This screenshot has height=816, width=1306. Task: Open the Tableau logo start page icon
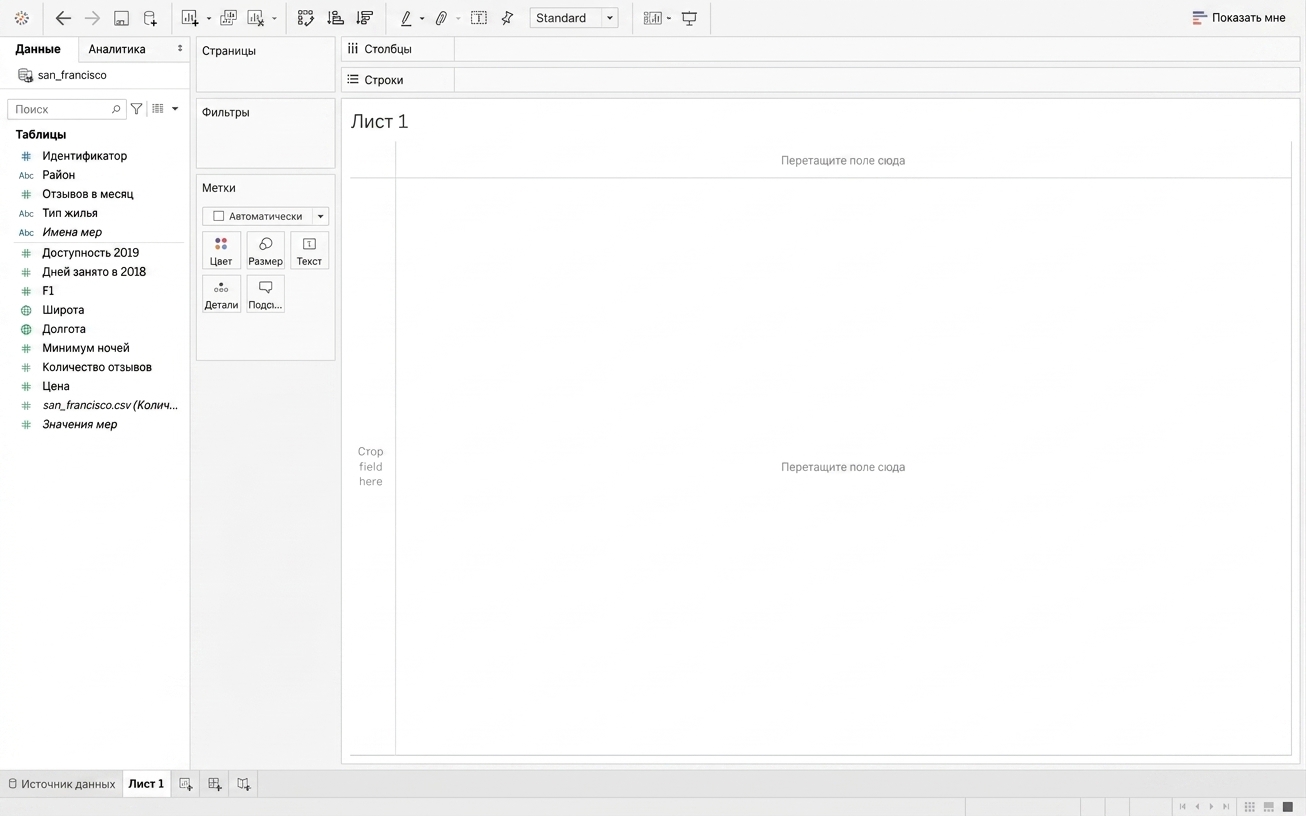coord(21,18)
